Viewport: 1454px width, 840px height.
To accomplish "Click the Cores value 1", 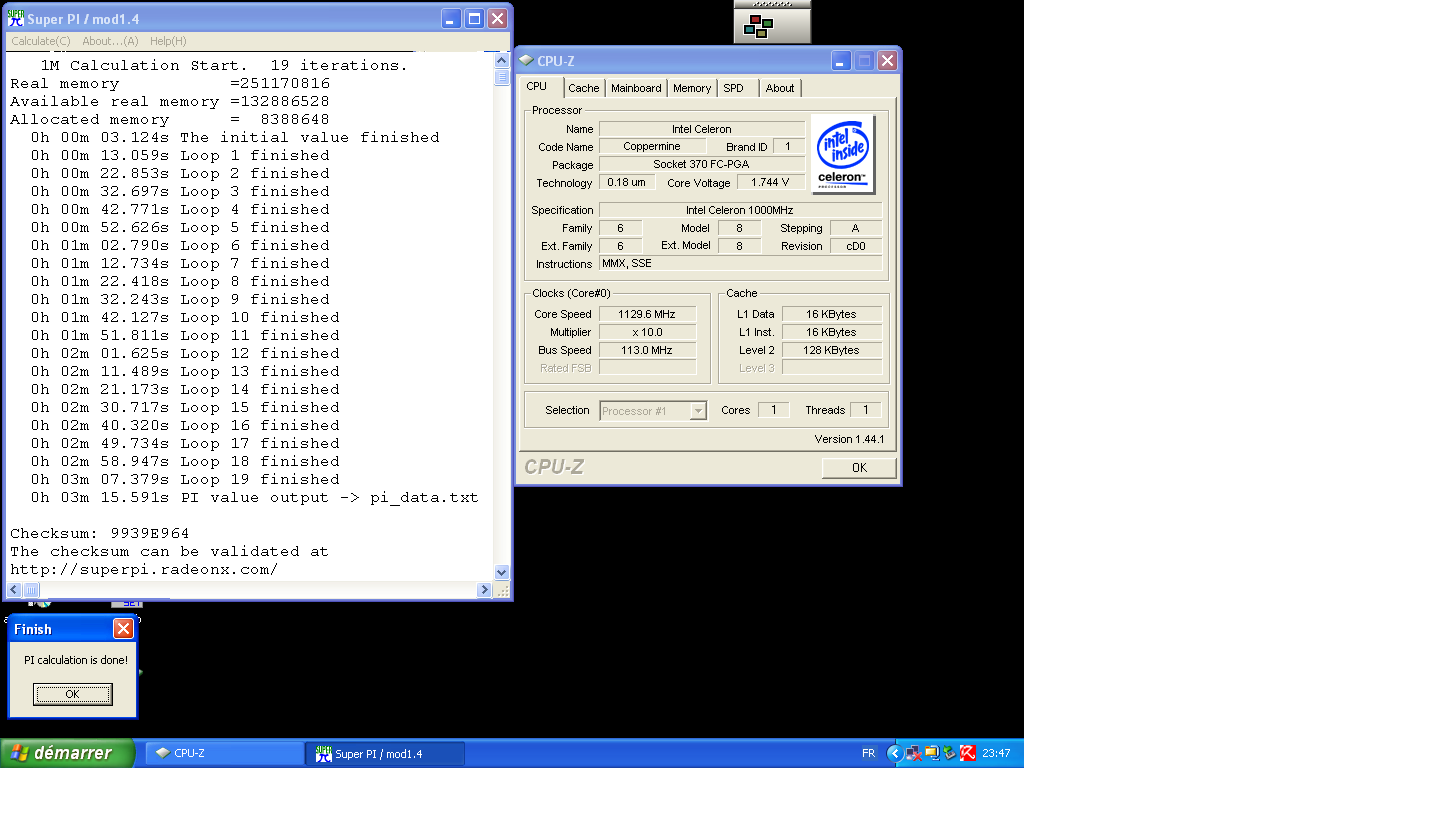I will [x=773, y=410].
